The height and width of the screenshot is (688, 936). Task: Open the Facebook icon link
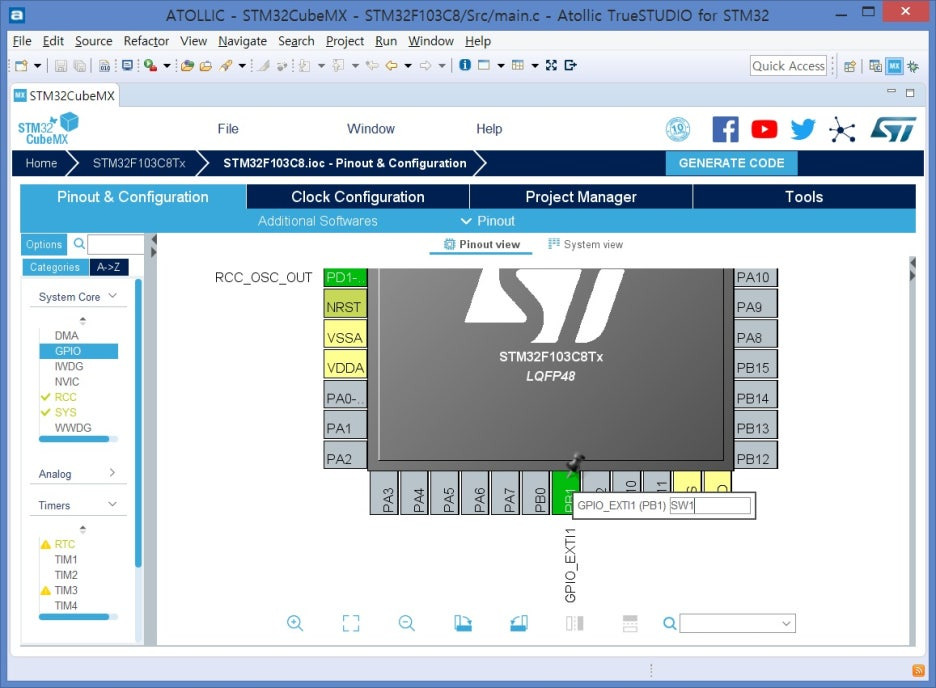point(725,129)
